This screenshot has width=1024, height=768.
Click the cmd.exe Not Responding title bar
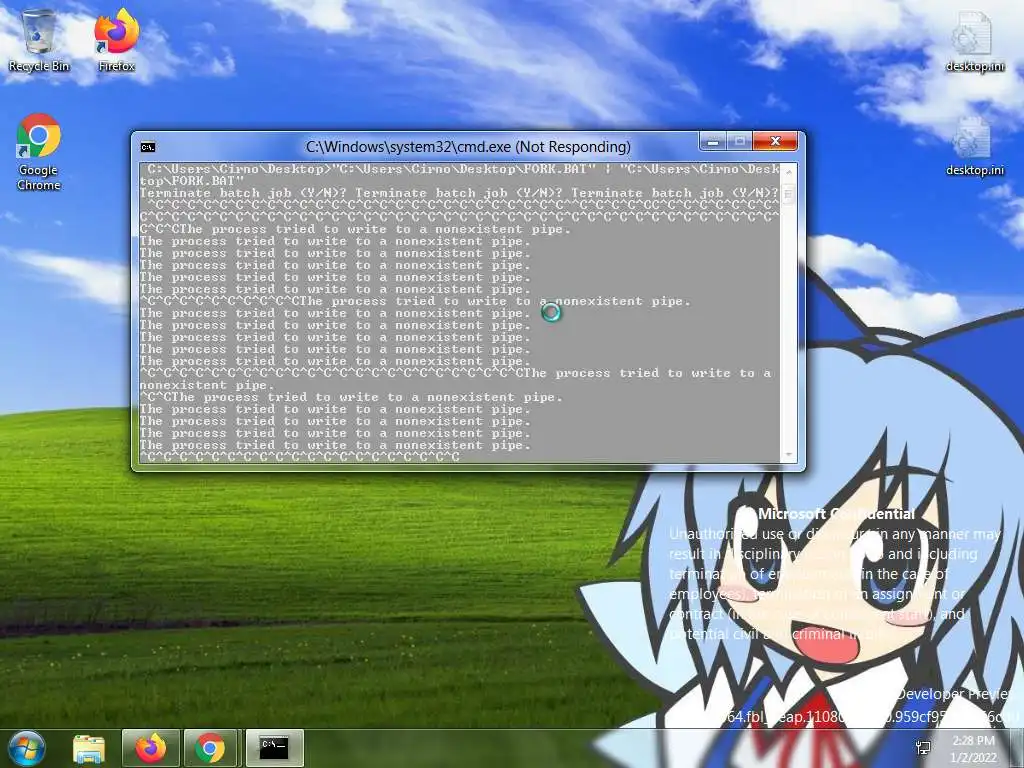pyautogui.click(x=468, y=146)
